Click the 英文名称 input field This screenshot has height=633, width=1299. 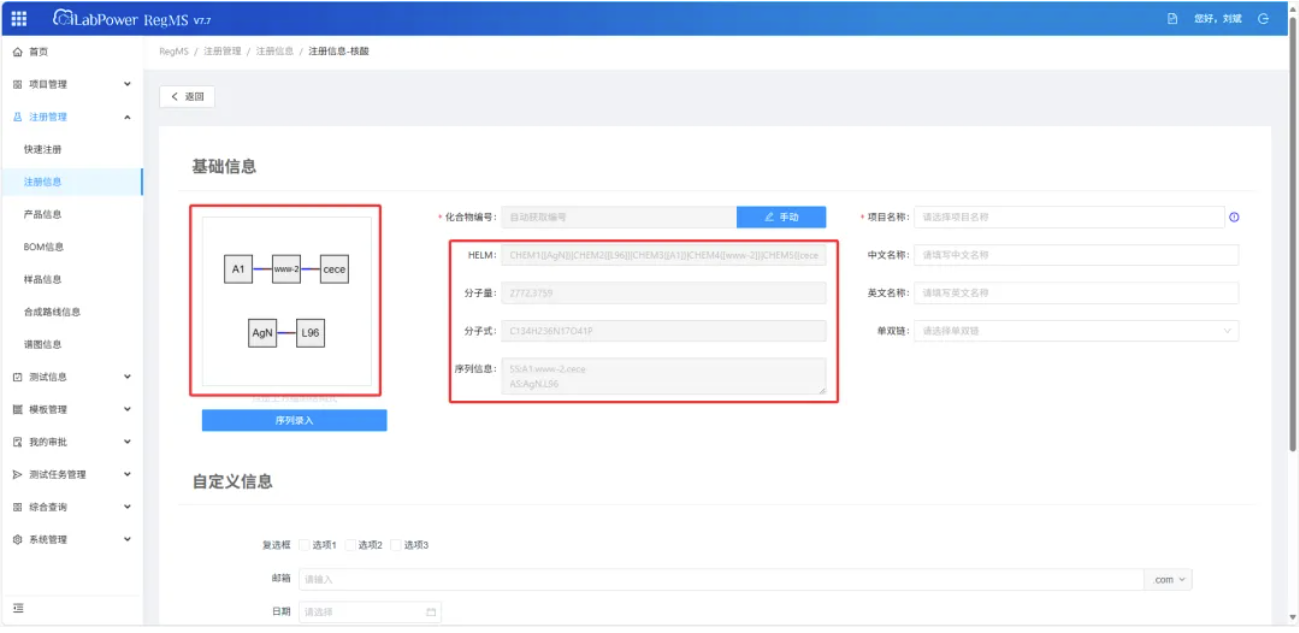1076,293
